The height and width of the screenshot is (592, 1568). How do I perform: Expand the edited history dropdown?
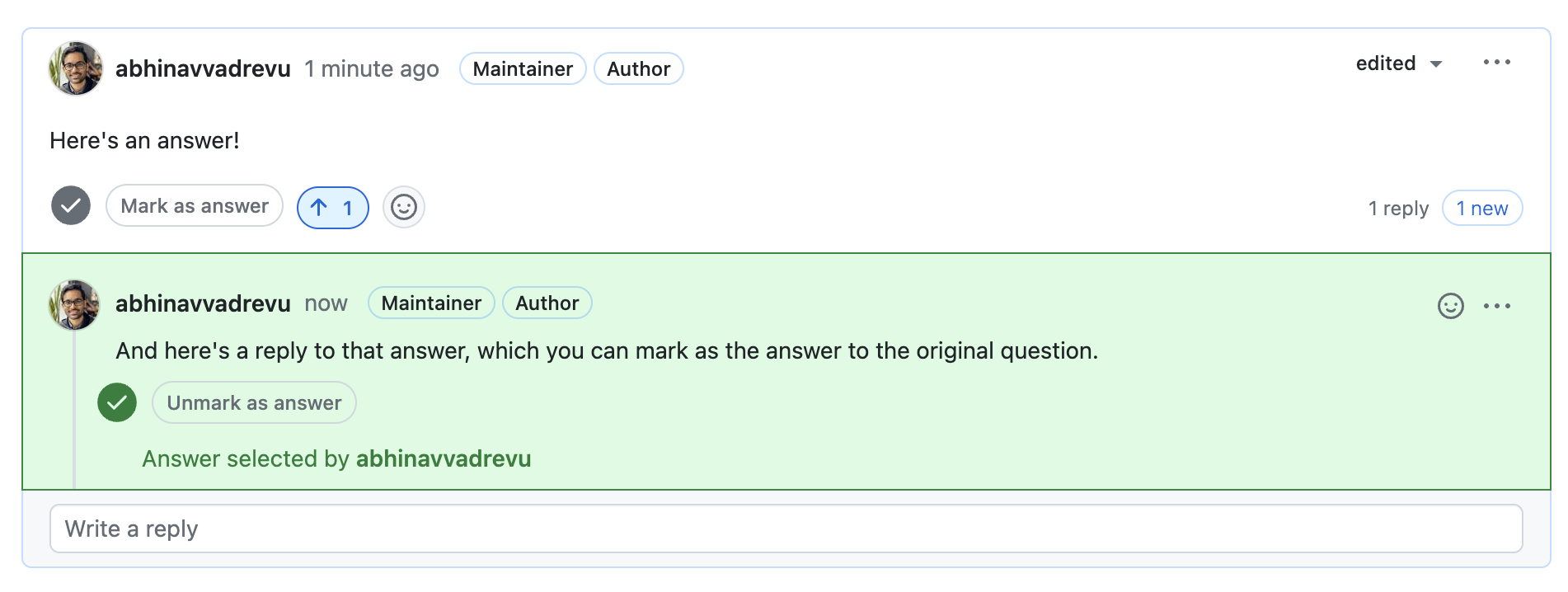tap(1399, 63)
